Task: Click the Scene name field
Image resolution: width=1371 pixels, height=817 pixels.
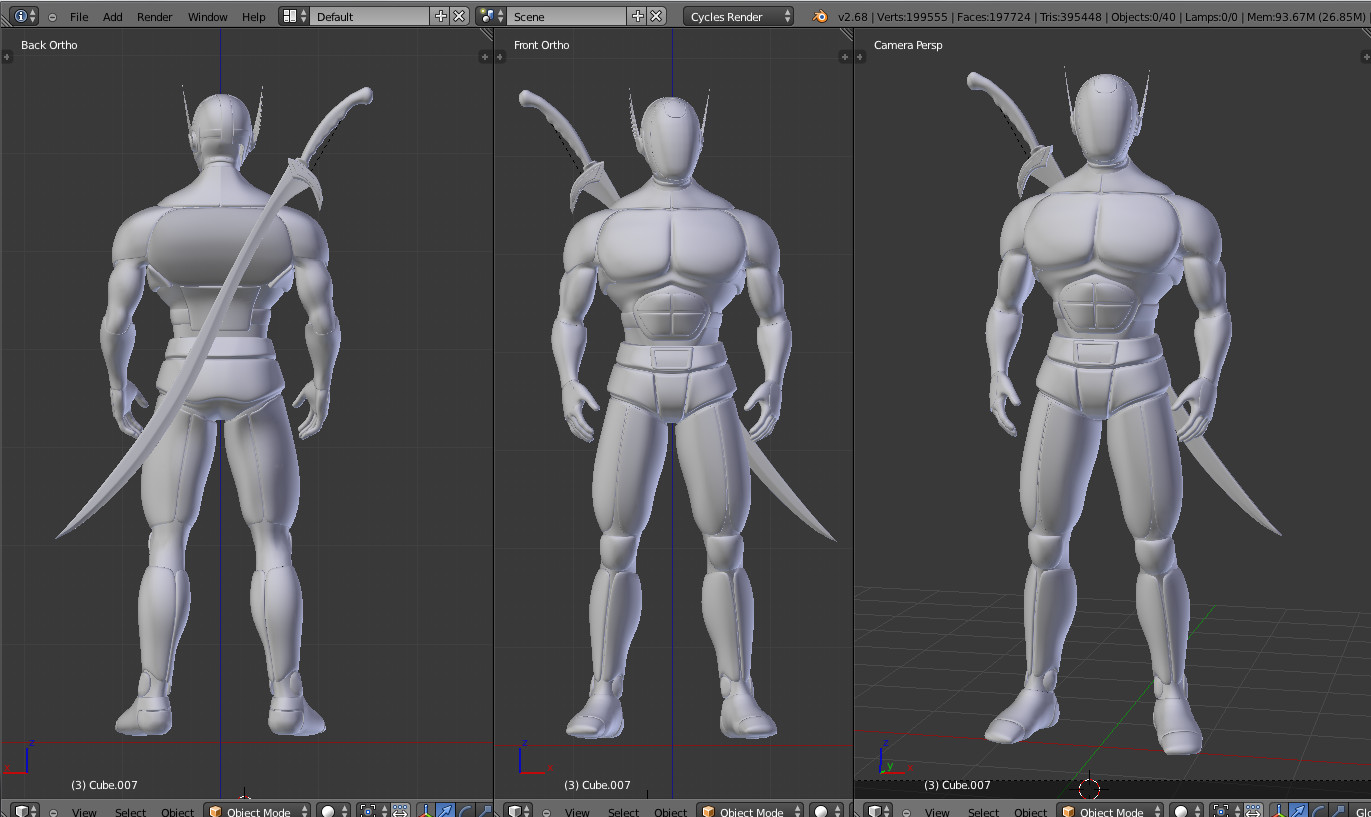Action: click(567, 16)
